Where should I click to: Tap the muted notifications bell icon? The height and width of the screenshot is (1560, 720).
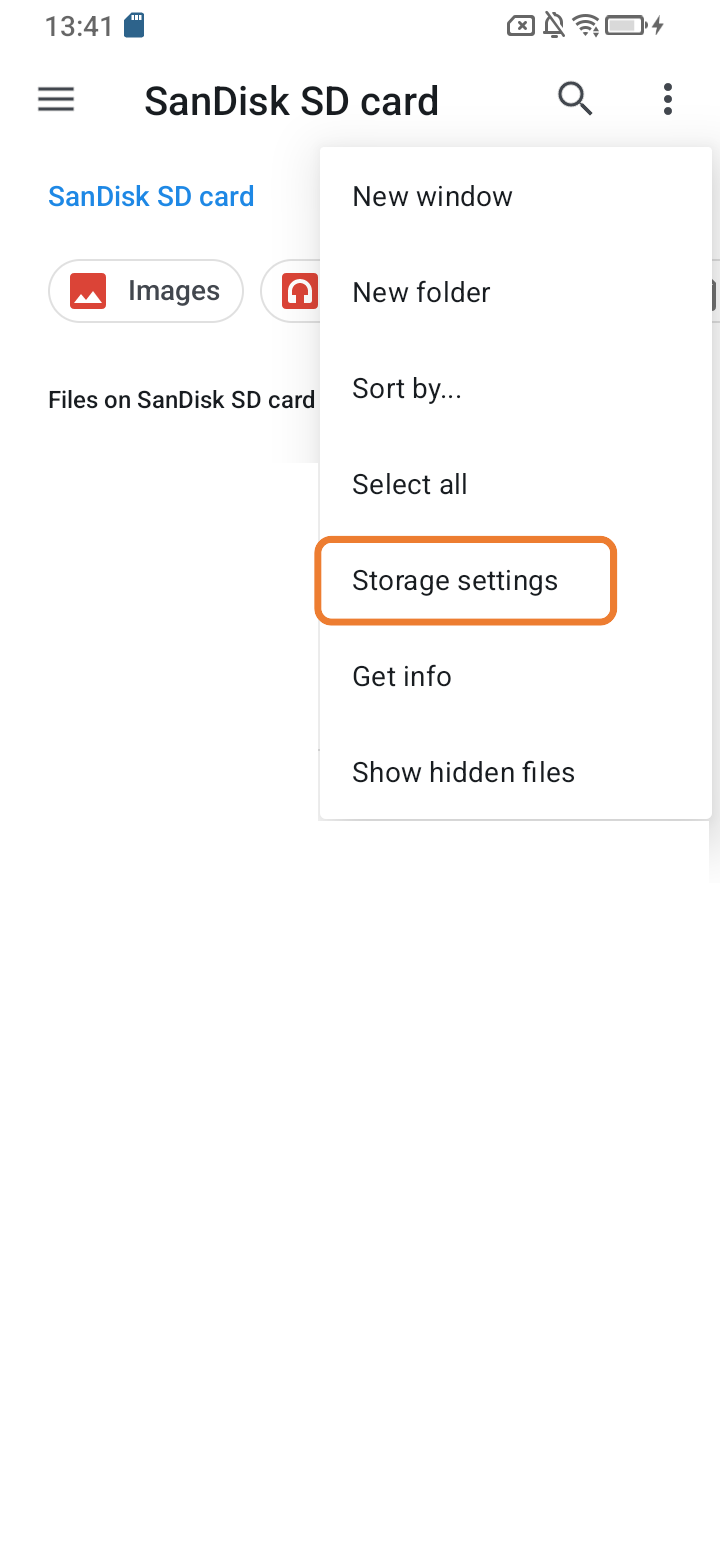coord(554,25)
